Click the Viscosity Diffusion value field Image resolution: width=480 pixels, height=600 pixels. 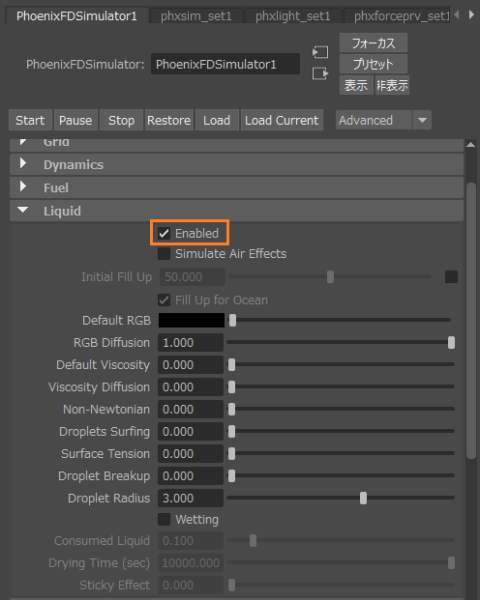[191, 387]
